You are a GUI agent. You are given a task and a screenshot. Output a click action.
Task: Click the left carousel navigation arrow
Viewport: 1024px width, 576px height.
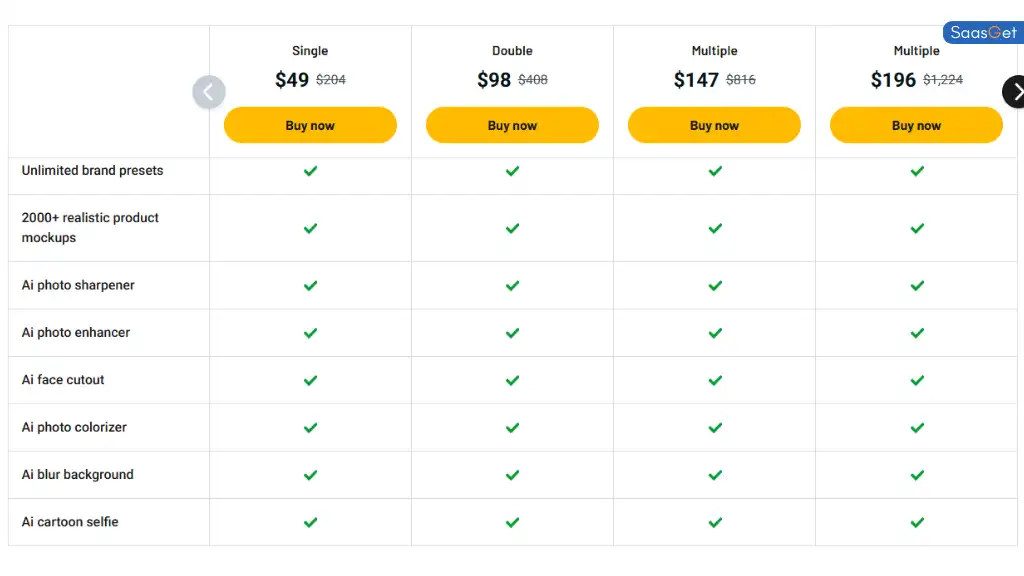(209, 91)
